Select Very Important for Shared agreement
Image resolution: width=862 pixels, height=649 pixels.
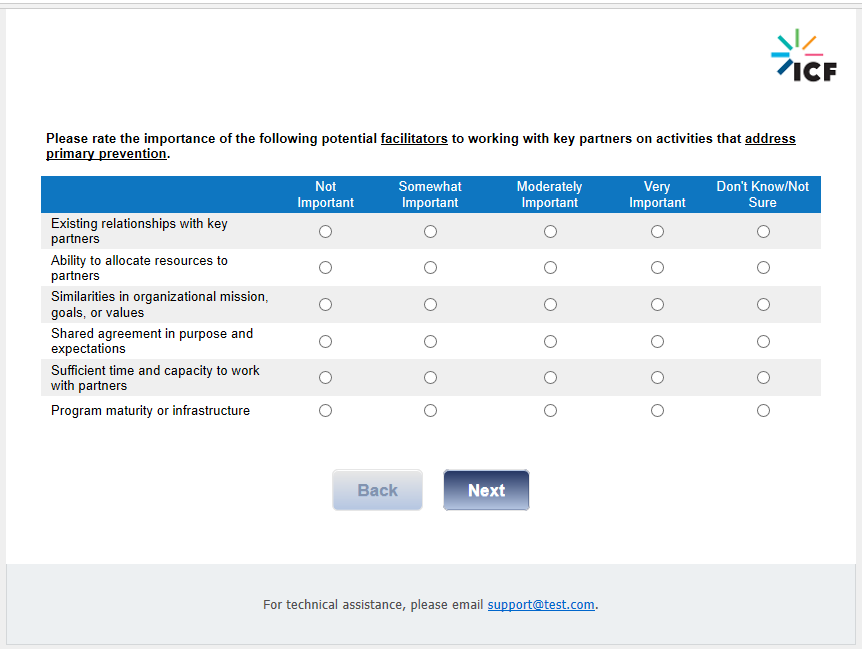pyautogui.click(x=657, y=341)
